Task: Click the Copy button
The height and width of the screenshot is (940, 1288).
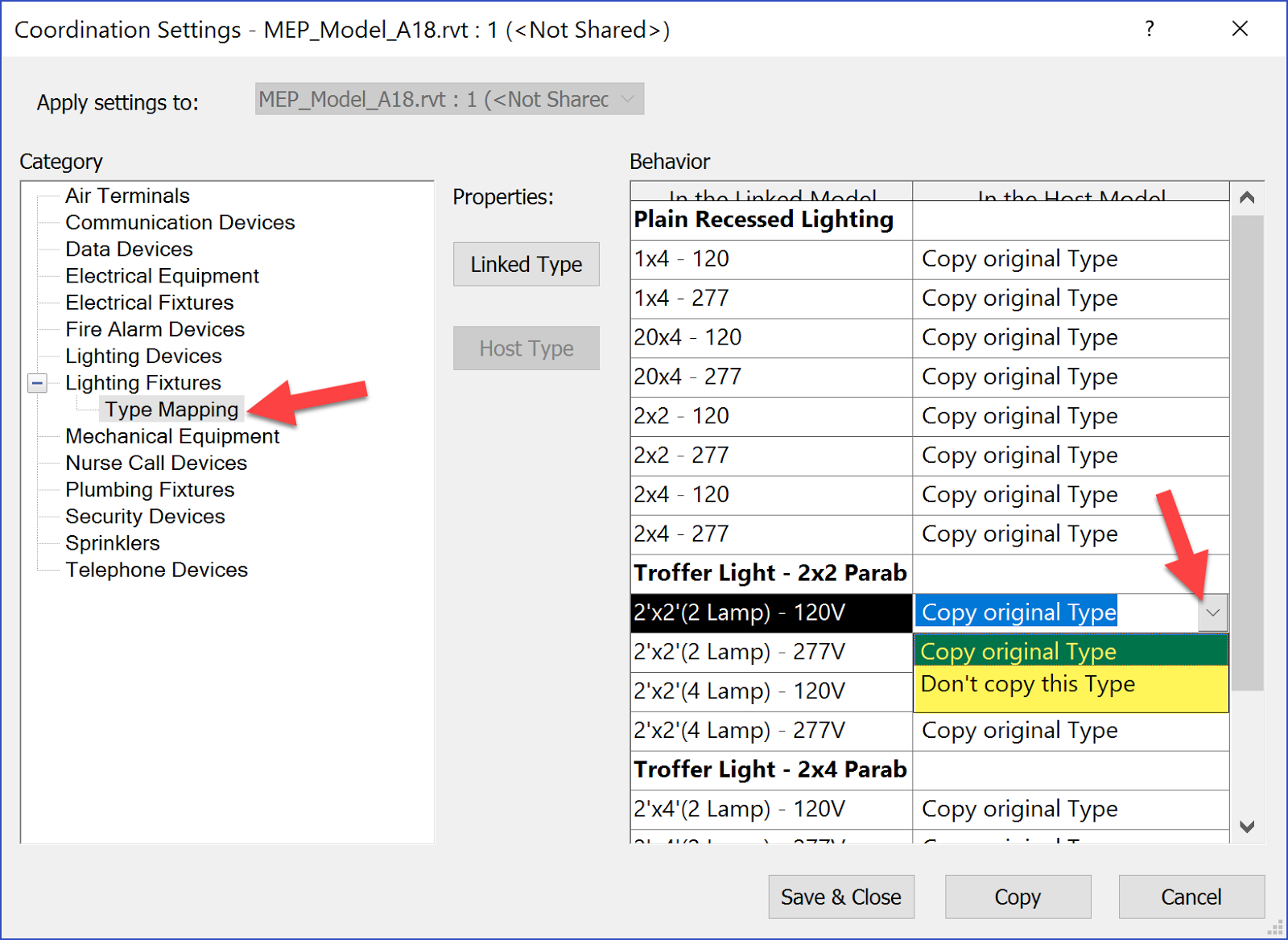Action: click(x=1017, y=897)
